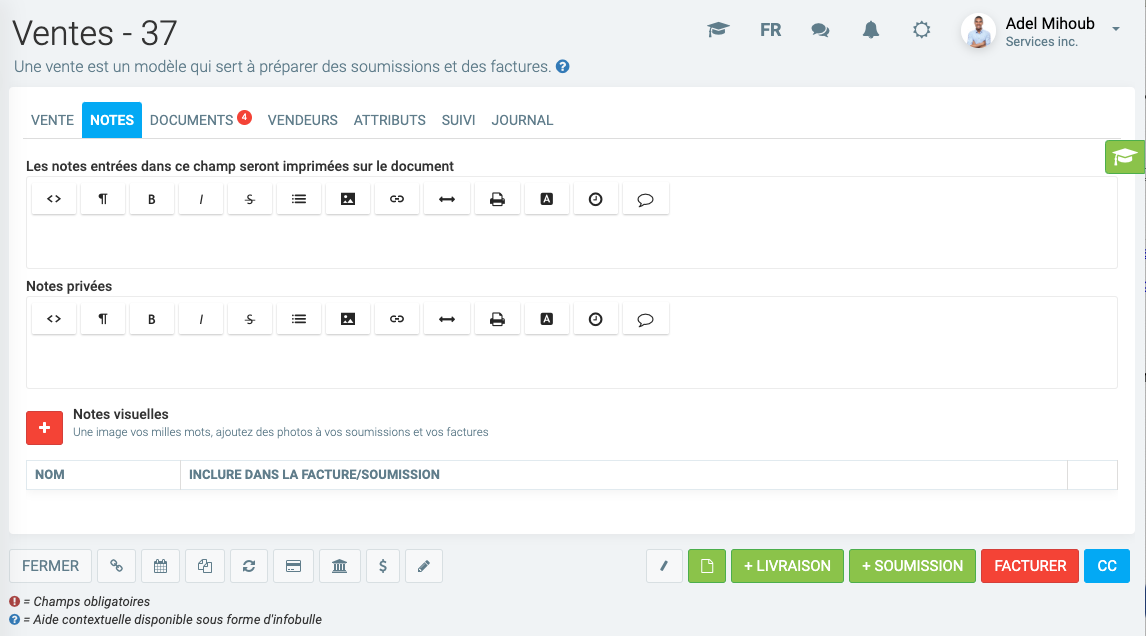1146x636 pixels.
Task: Switch to the DOCUMENTS tab
Action: point(192,120)
